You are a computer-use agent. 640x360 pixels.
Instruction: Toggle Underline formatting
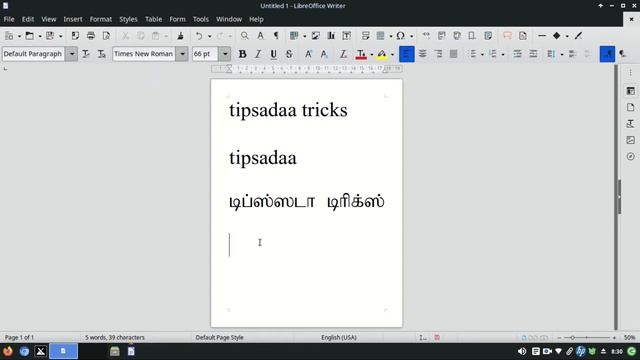click(273, 54)
